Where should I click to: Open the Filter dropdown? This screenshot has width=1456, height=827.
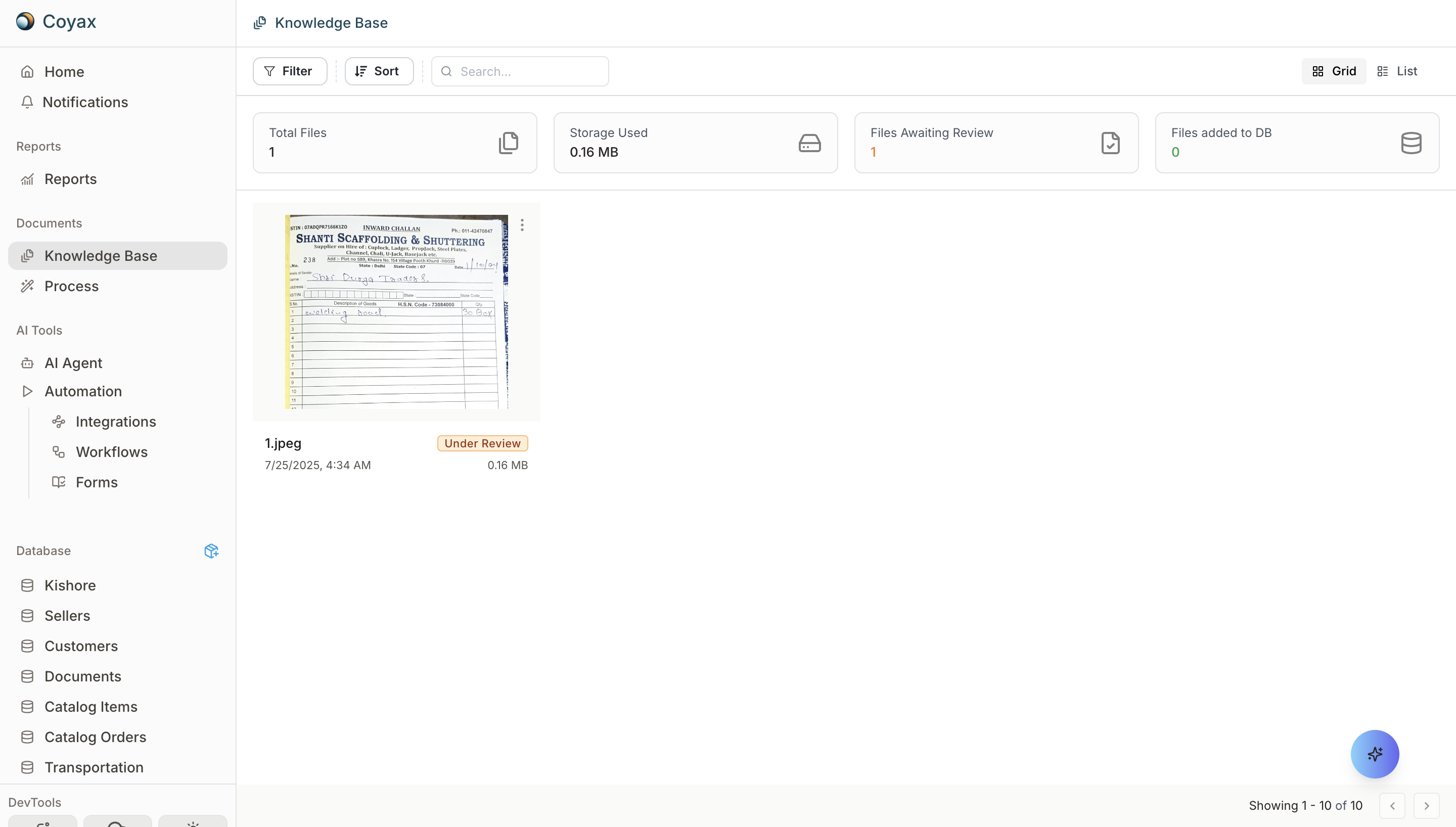[x=290, y=72]
